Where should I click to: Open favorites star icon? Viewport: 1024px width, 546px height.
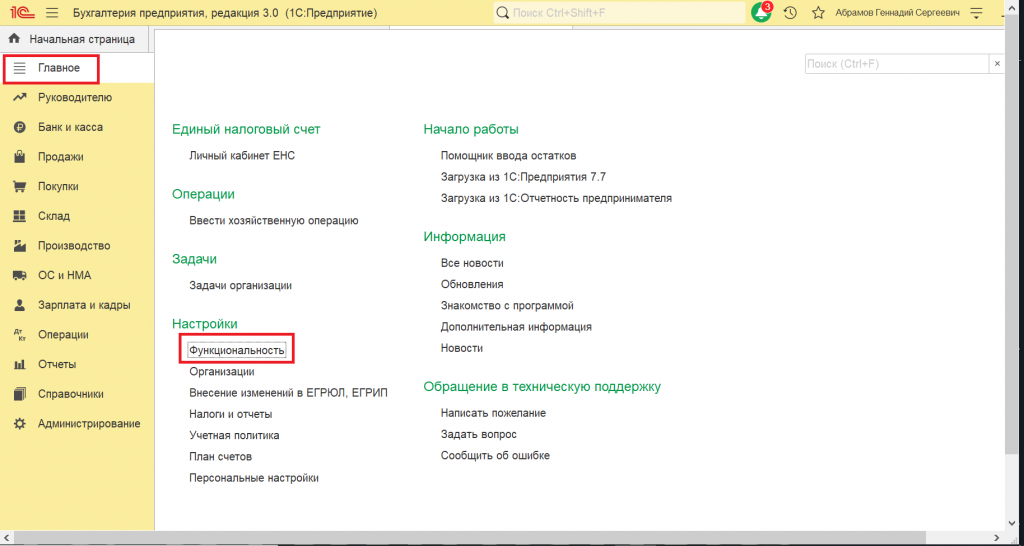coord(818,12)
